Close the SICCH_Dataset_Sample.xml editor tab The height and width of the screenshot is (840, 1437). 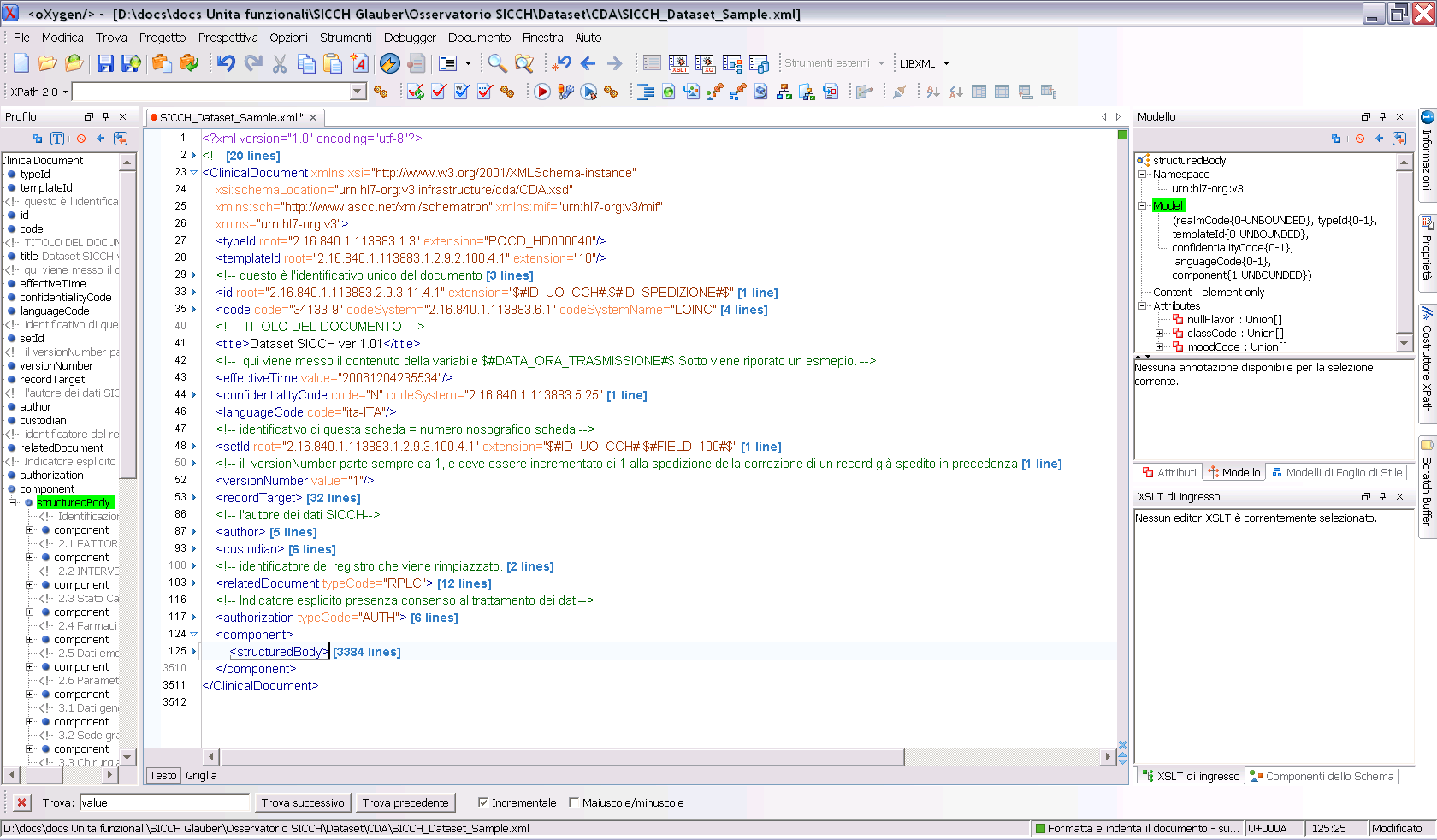313,117
